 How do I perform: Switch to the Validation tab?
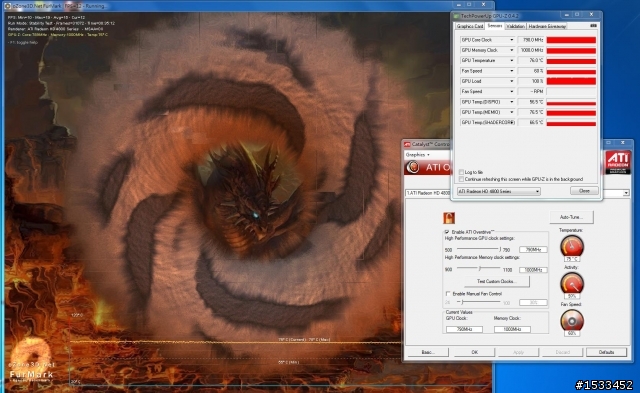(x=515, y=26)
